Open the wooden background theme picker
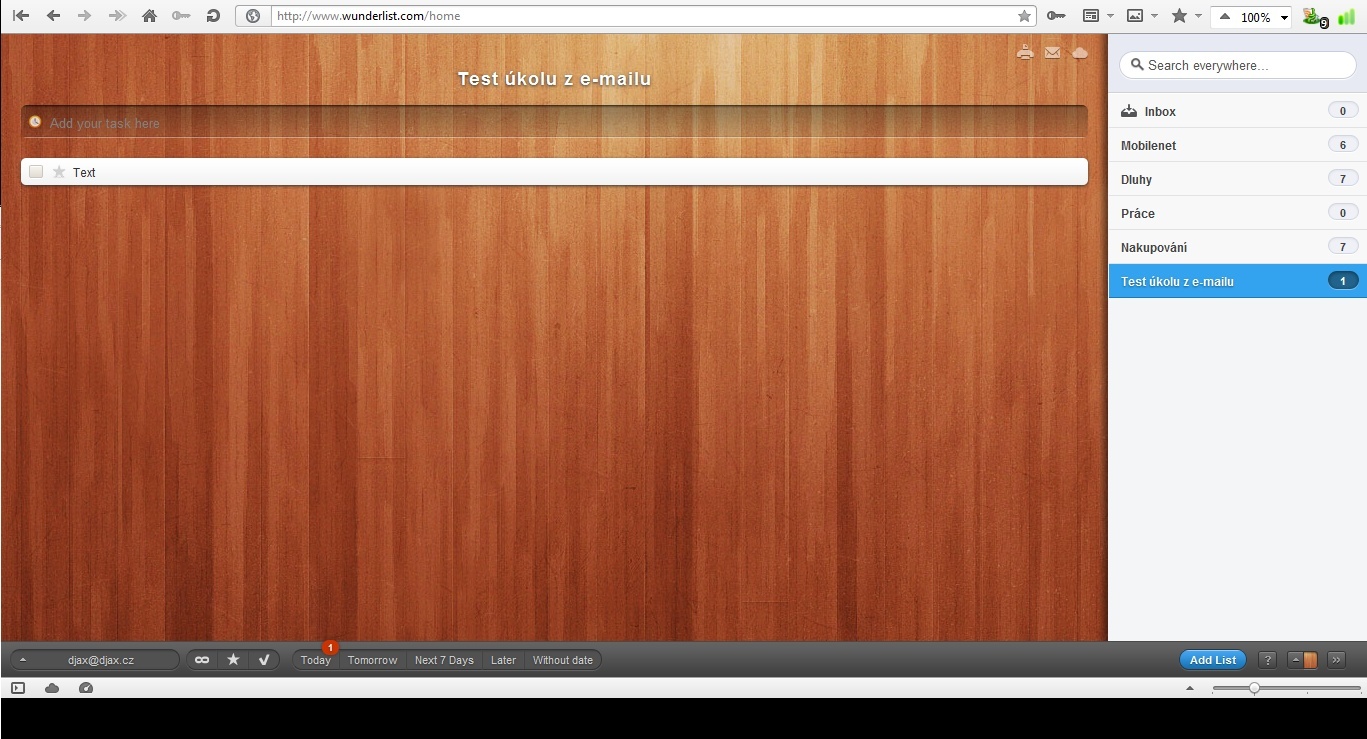Screen dimensions: 1367x739 coord(1312,660)
